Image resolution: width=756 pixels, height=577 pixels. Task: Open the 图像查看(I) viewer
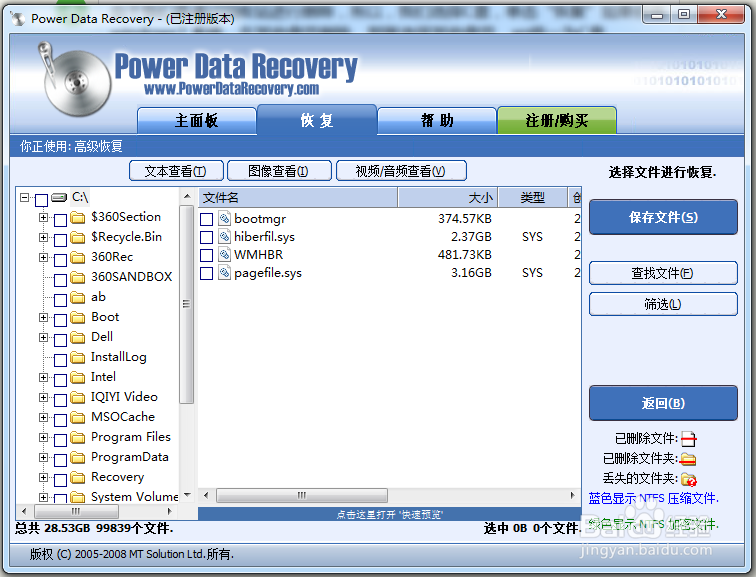click(279, 171)
